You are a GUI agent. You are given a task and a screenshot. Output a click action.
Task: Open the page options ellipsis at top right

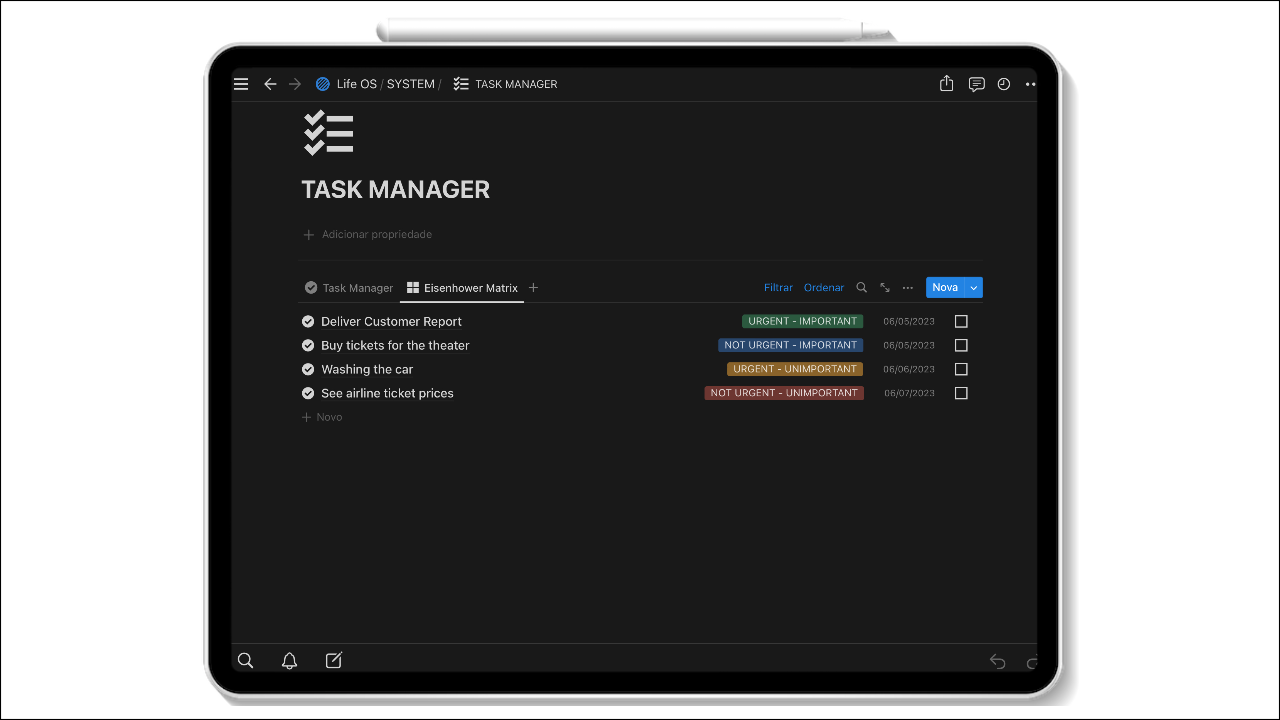pos(1030,84)
